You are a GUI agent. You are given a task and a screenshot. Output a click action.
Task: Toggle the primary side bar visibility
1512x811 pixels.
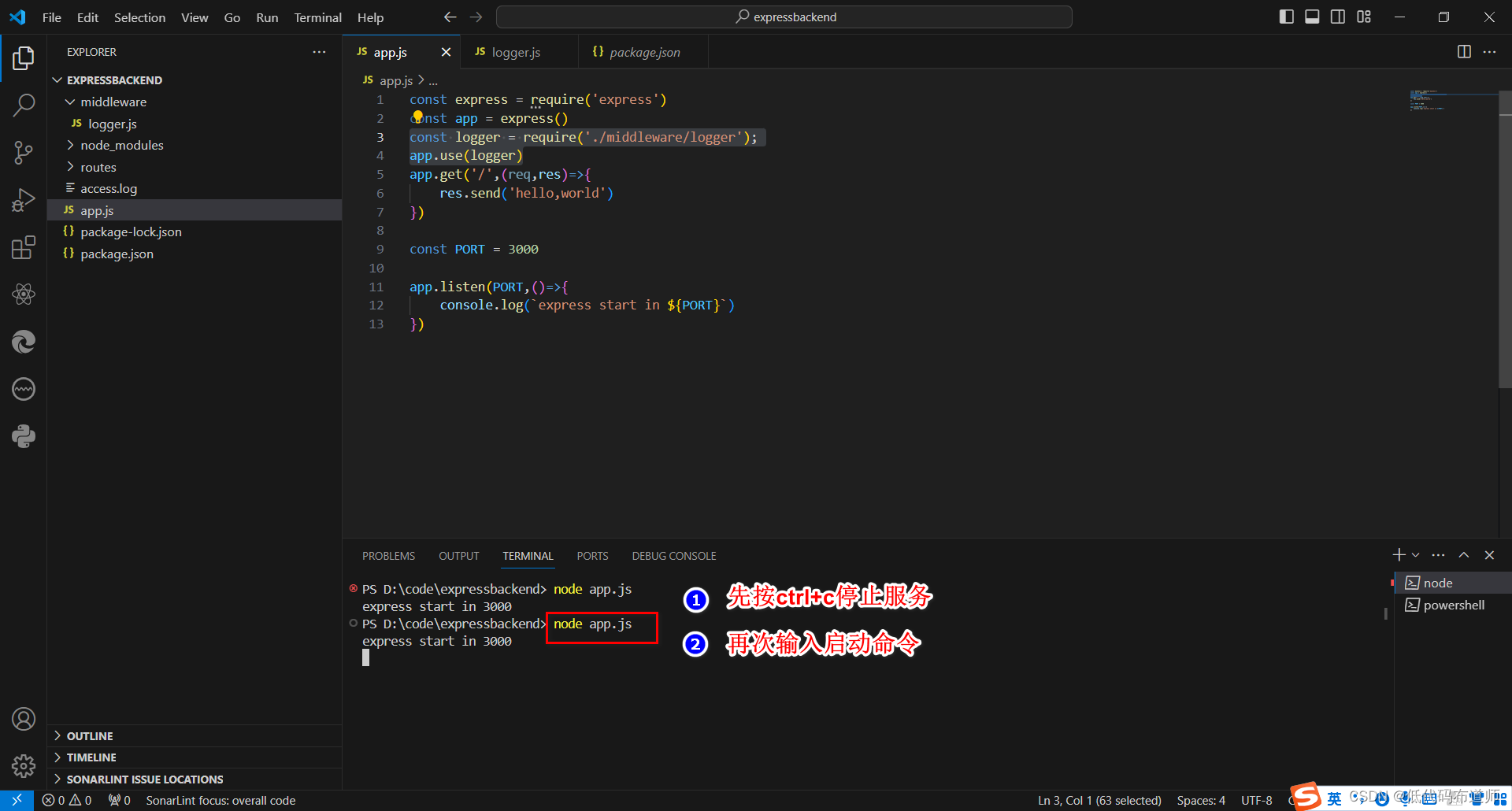(x=1287, y=17)
